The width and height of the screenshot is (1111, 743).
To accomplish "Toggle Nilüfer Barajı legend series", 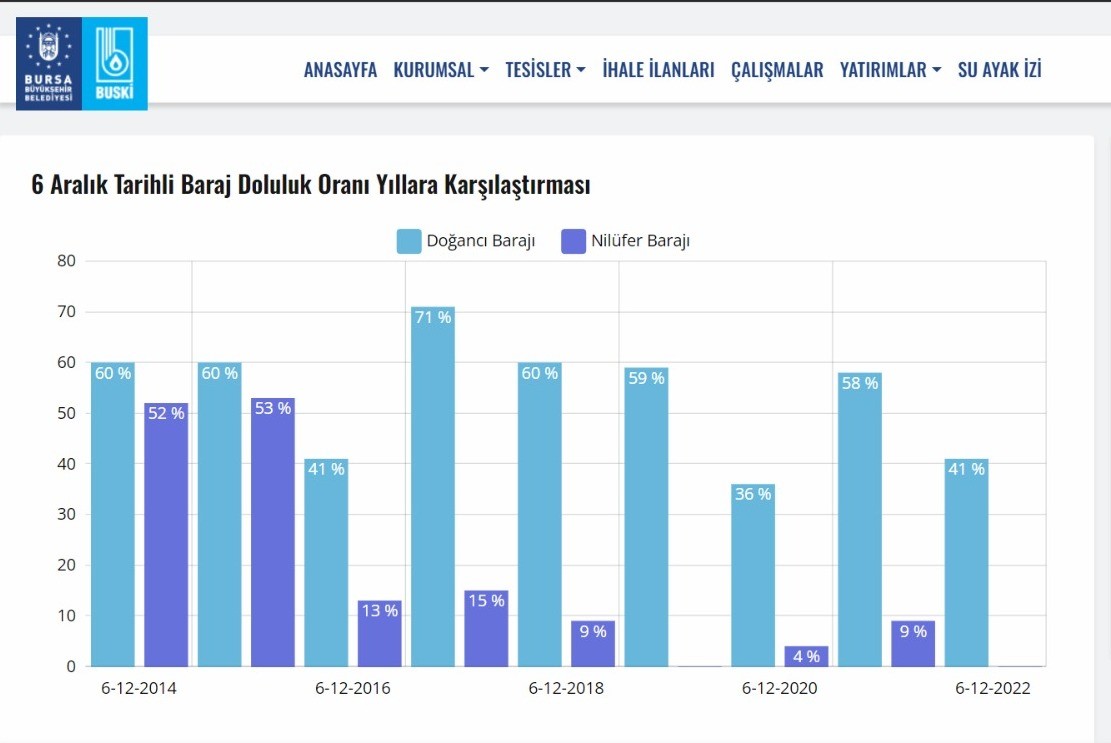I will click(x=639, y=241).
